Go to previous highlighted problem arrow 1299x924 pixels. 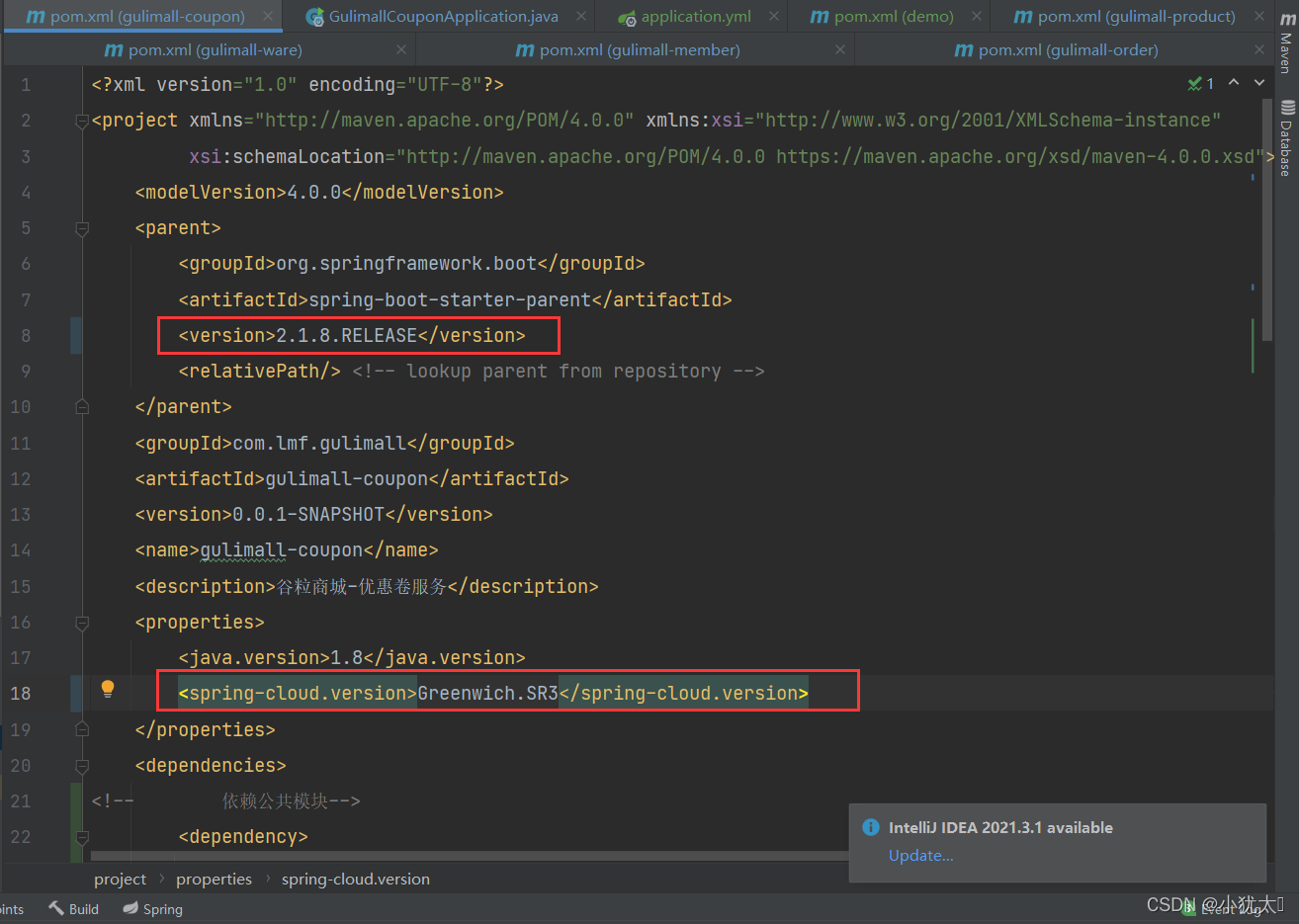tap(1234, 83)
